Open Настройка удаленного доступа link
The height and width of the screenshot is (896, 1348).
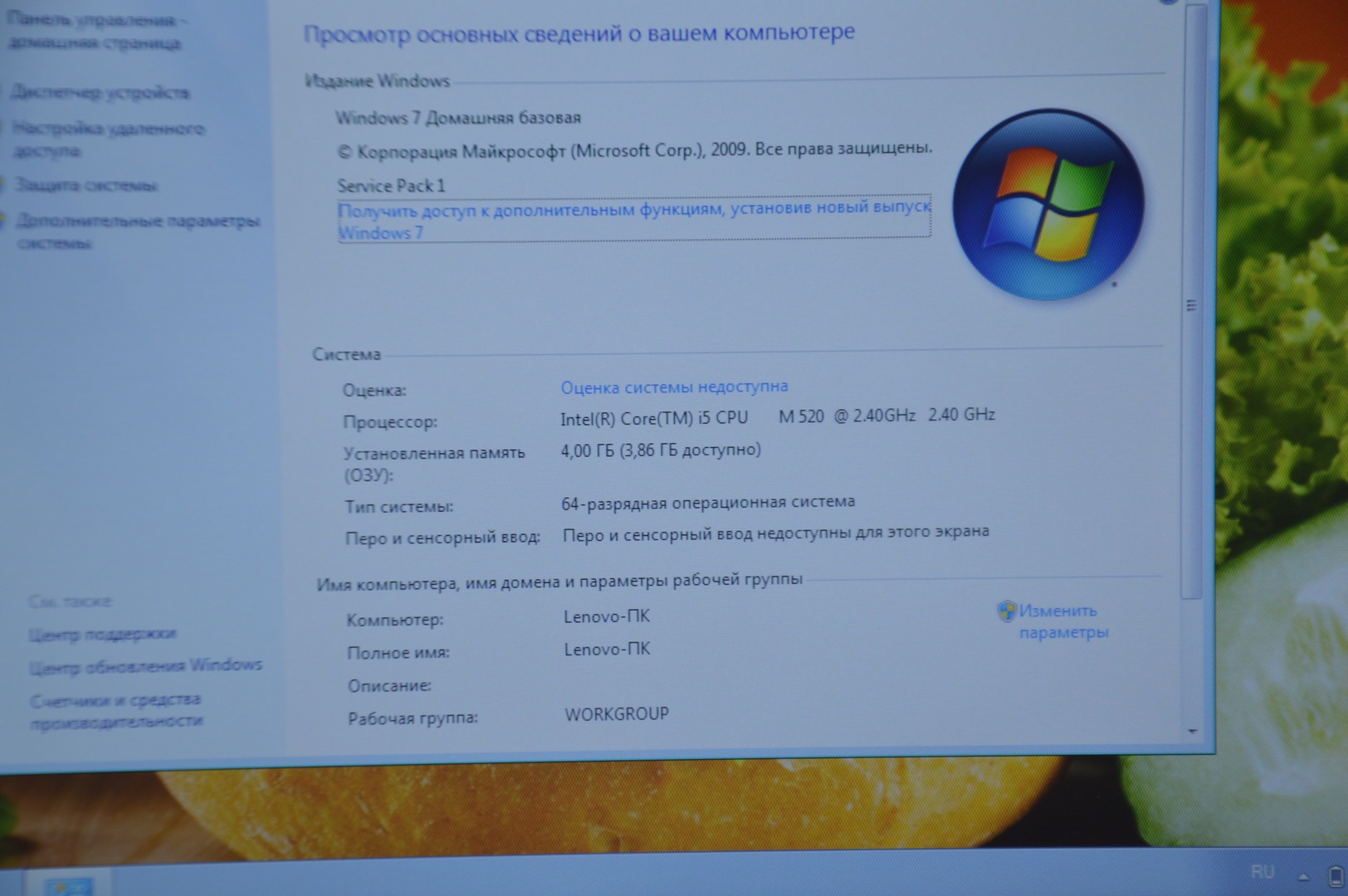(x=108, y=139)
